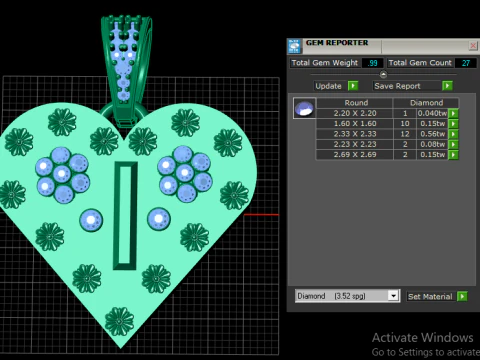The width and height of the screenshot is (480, 360).
Task: Select the 2.69 X 2.69 size cell
Action: [x=355, y=155]
